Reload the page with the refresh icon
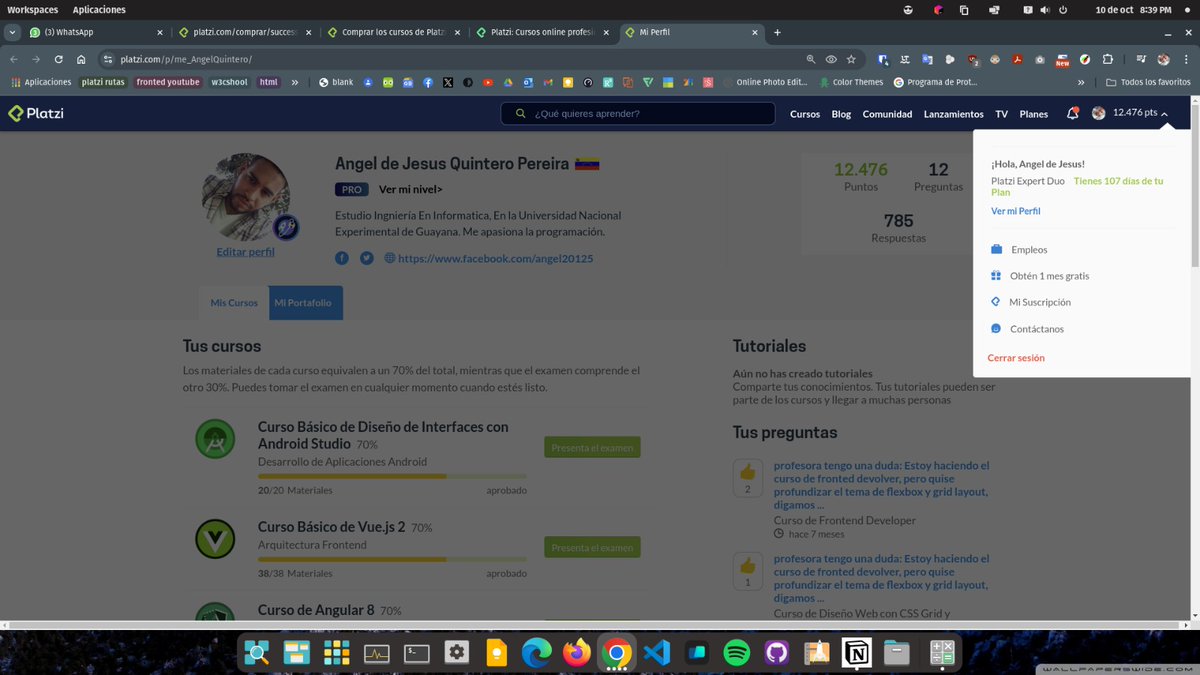This screenshot has height=675, width=1200. coord(59,59)
